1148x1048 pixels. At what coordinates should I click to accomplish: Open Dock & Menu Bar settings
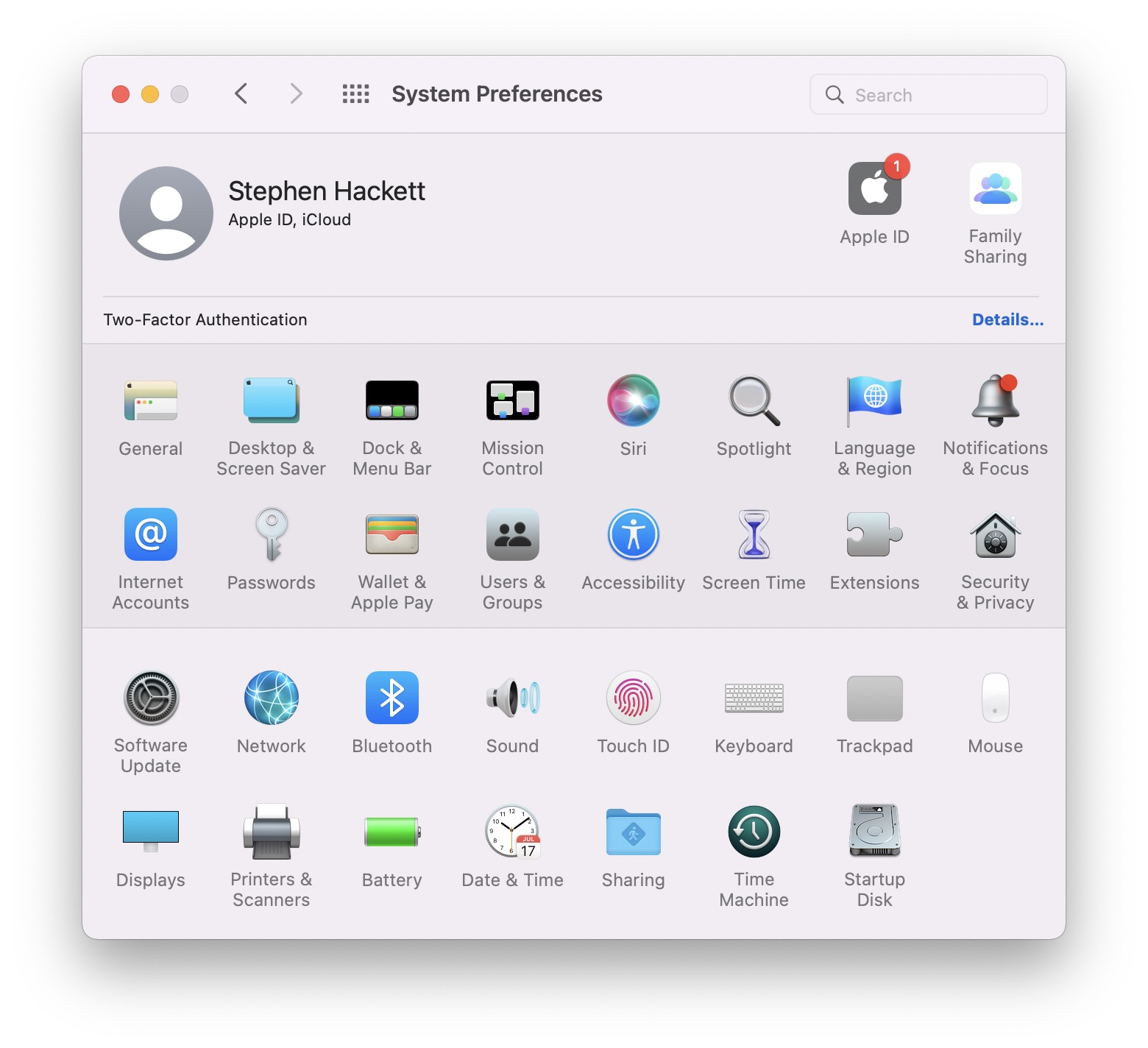(392, 401)
